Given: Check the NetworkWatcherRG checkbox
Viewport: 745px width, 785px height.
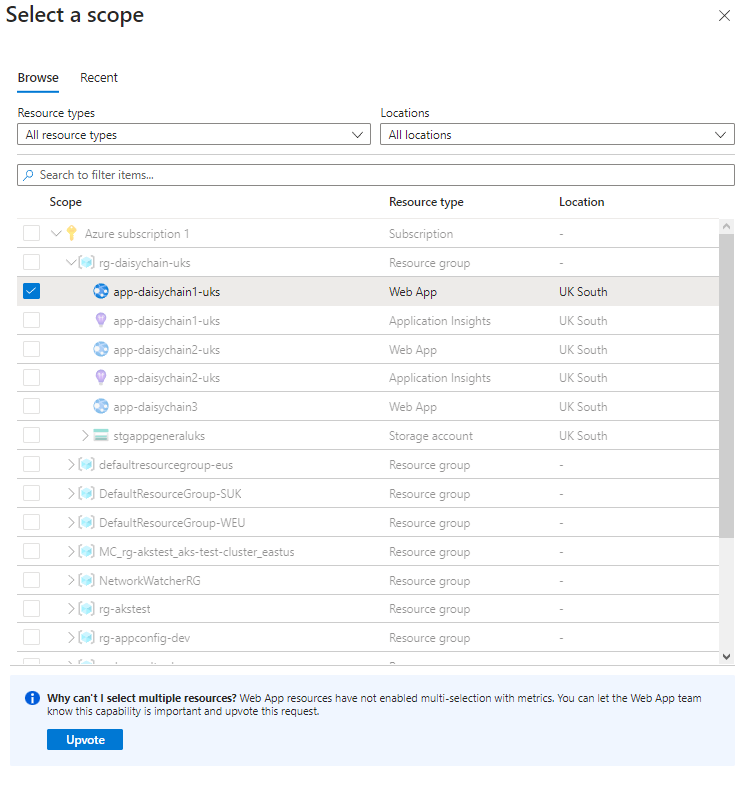Looking at the screenshot, I should point(32,580).
